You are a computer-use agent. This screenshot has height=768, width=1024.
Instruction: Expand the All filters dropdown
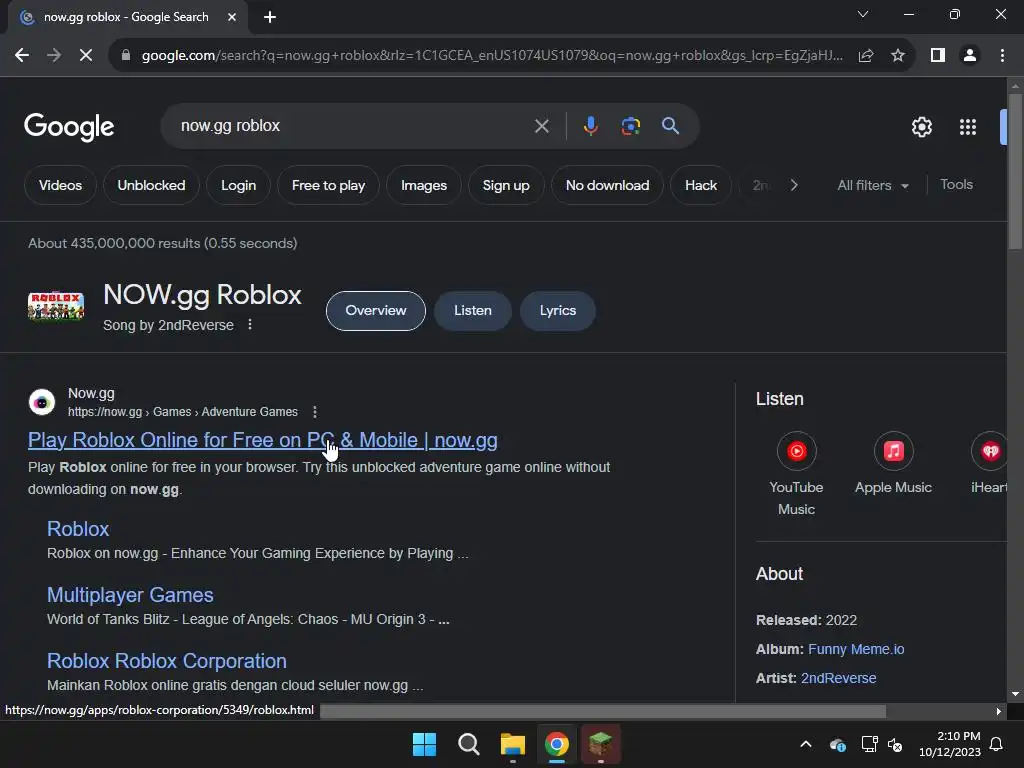872,185
